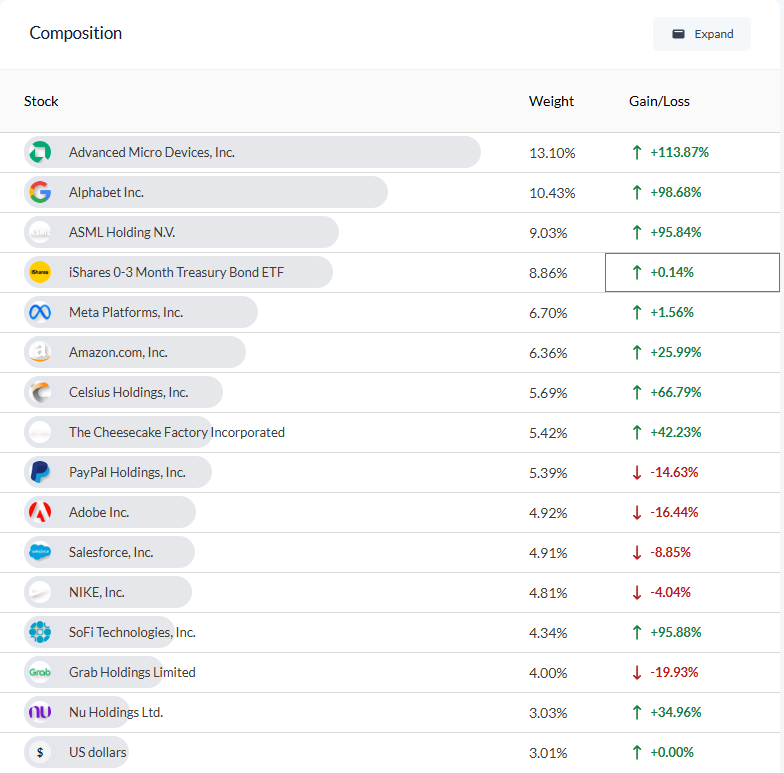
Task: Select Adobe Inc. stock name
Action: coord(99,512)
